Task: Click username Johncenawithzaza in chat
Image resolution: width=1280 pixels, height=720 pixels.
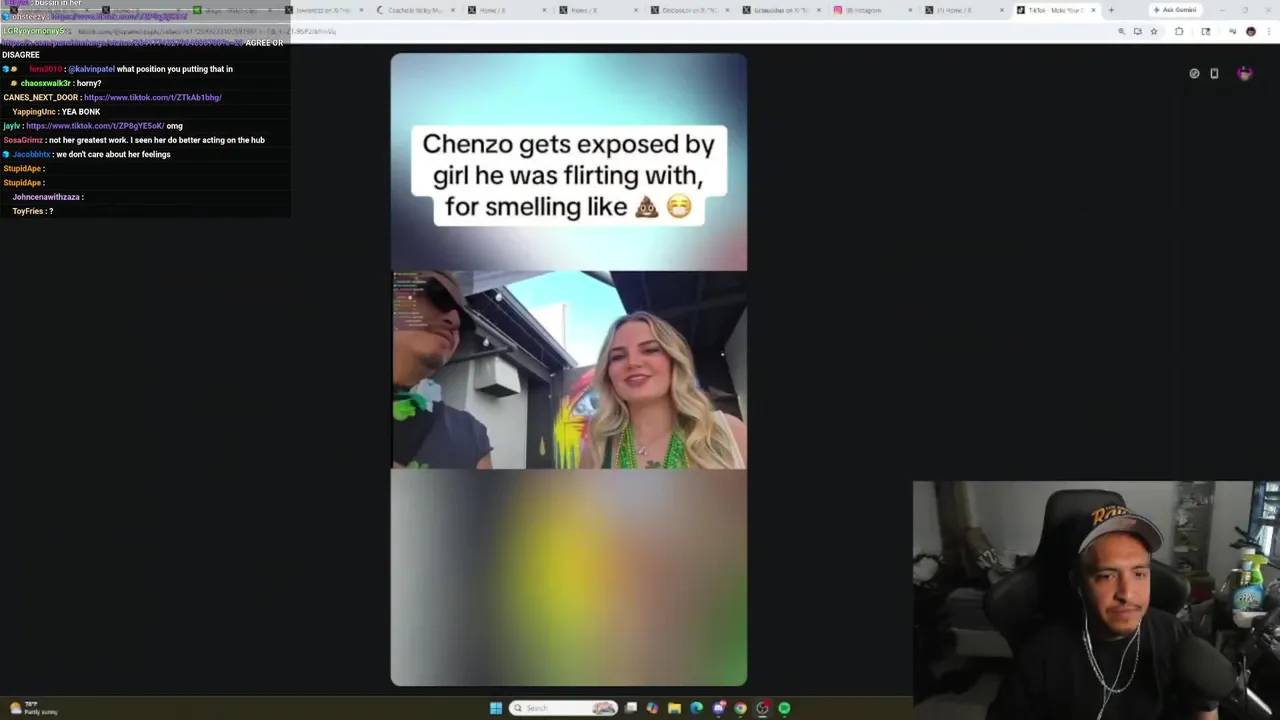Action: (46, 197)
